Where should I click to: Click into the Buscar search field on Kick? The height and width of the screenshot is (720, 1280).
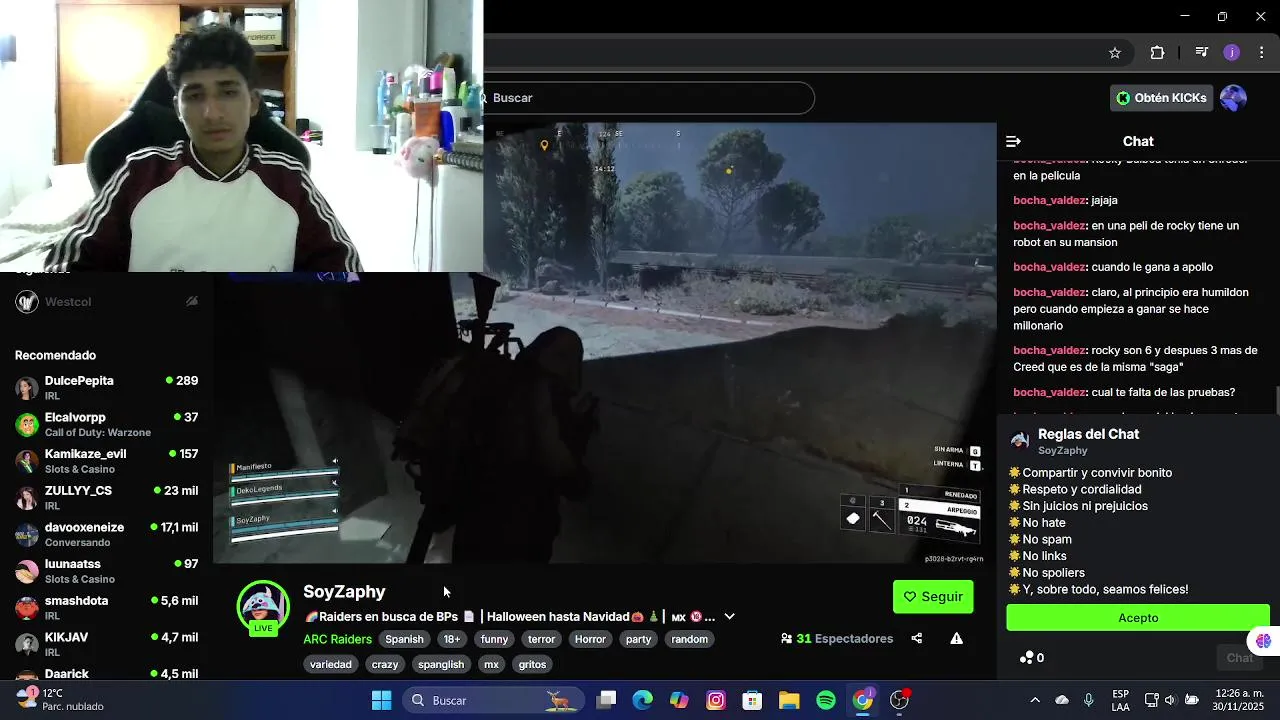(x=648, y=98)
